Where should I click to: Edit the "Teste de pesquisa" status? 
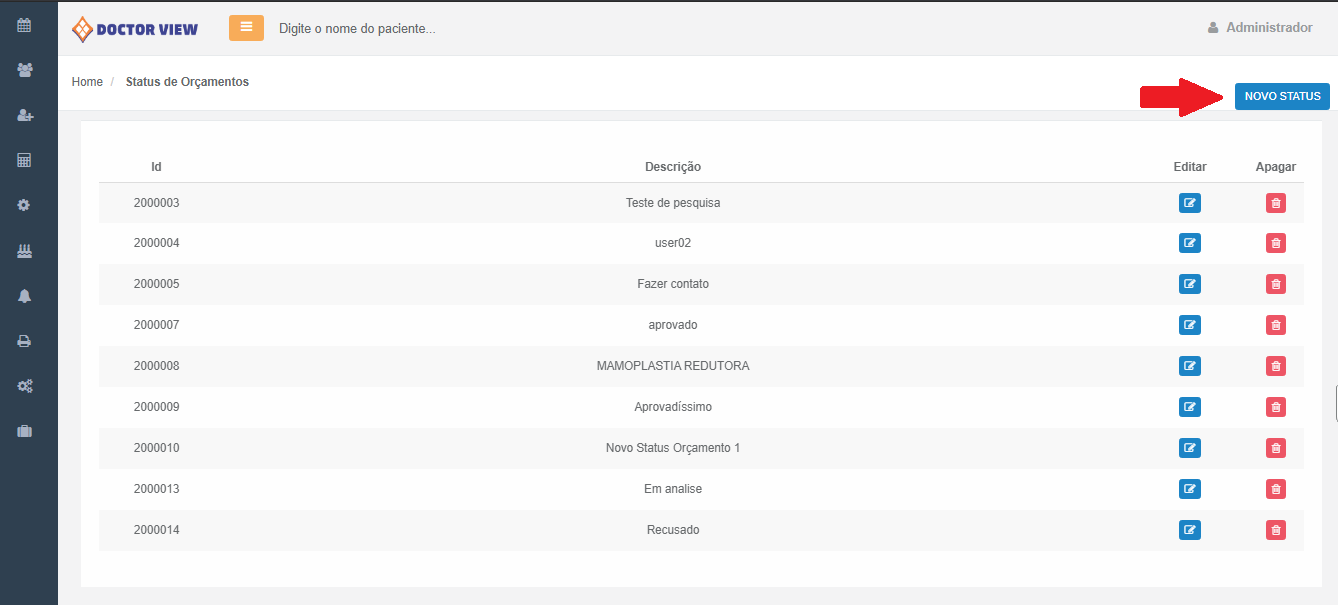click(1190, 203)
